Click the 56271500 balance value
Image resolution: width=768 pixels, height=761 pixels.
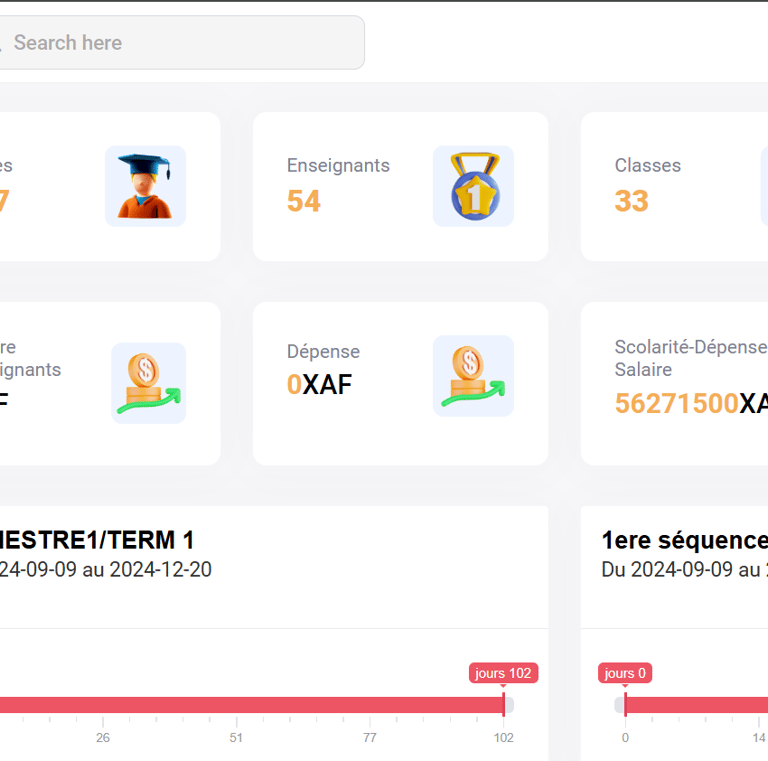(x=676, y=404)
